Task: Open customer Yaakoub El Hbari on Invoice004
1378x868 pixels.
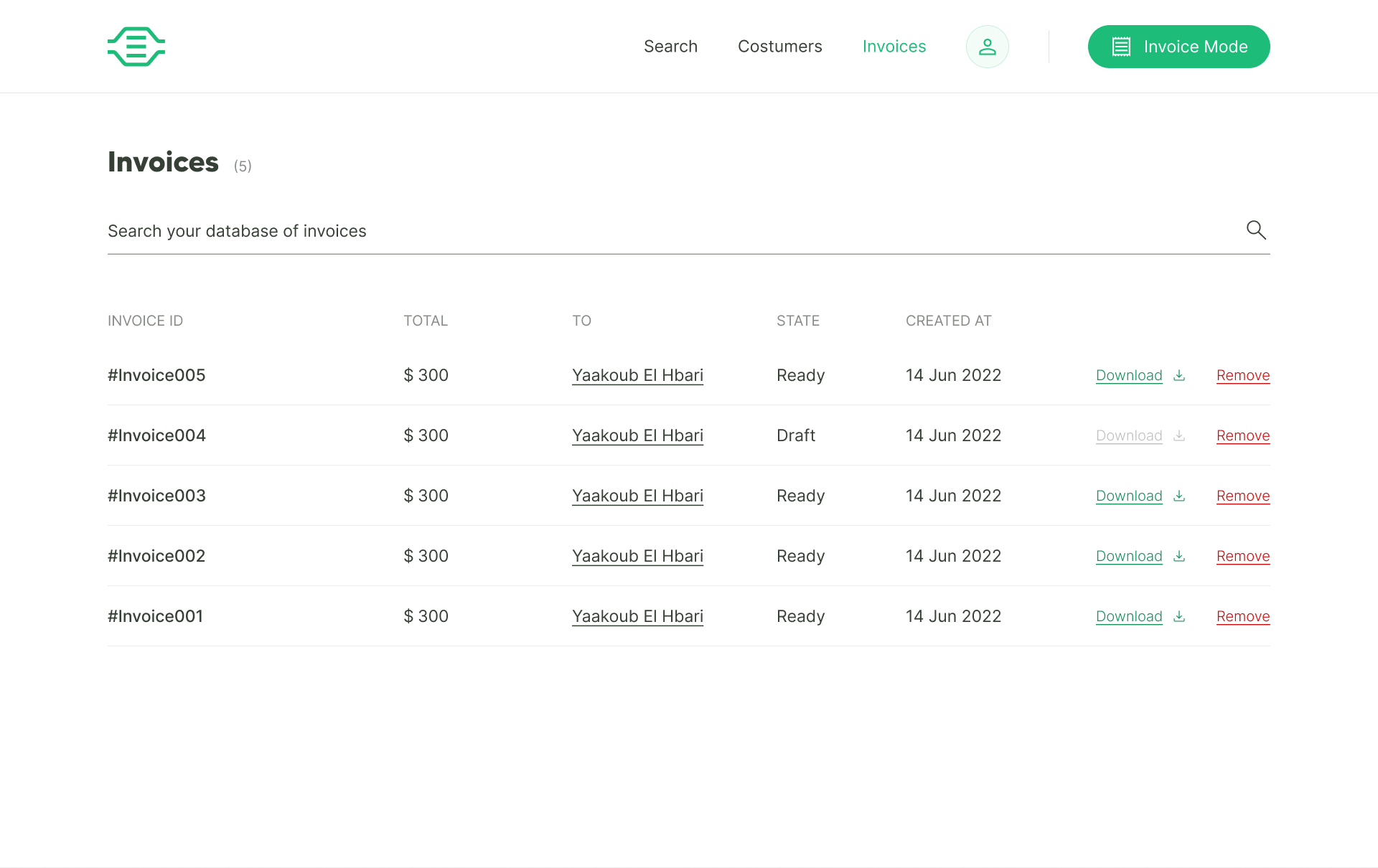Action: click(x=637, y=435)
